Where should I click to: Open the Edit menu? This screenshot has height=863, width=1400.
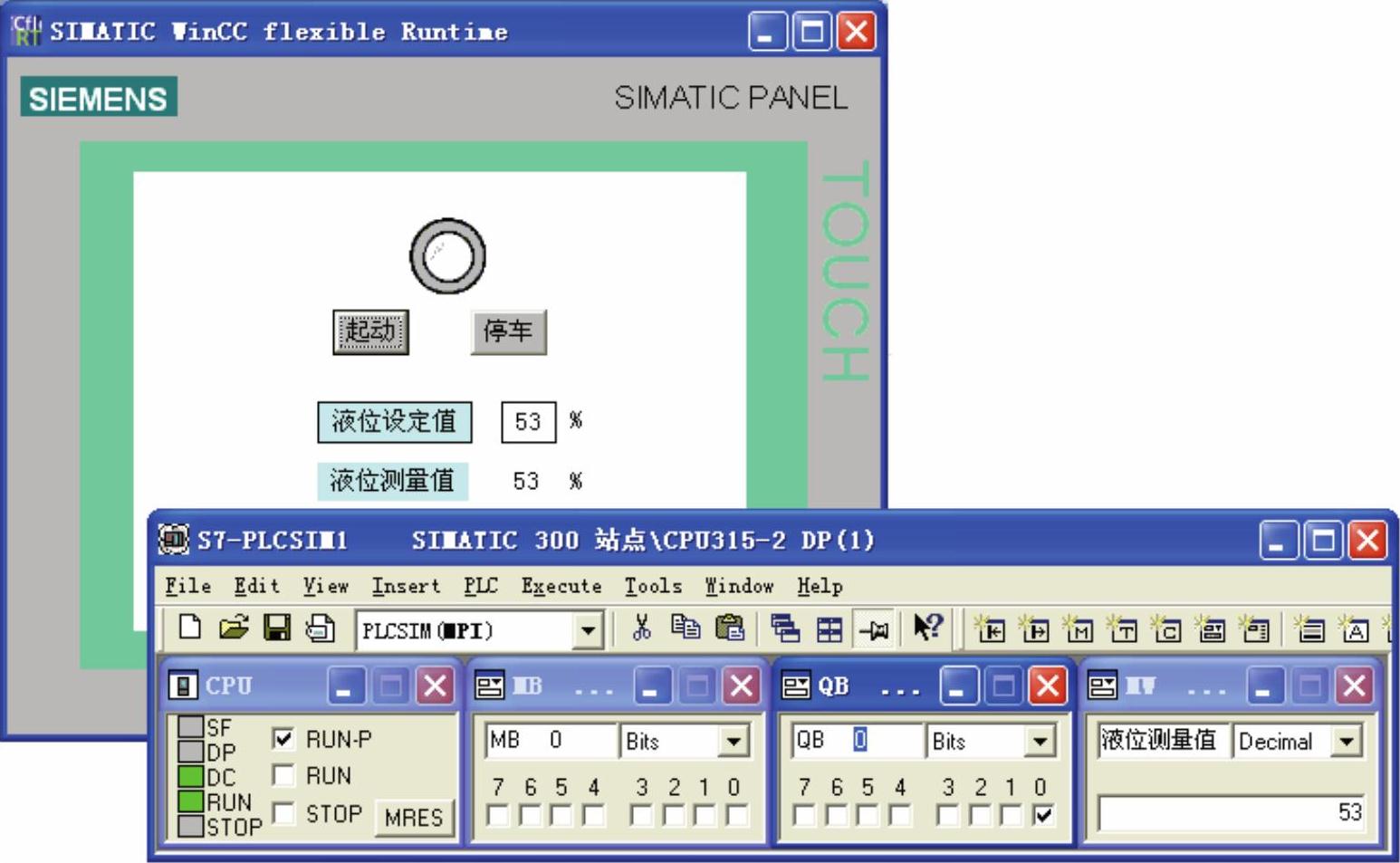[x=256, y=586]
